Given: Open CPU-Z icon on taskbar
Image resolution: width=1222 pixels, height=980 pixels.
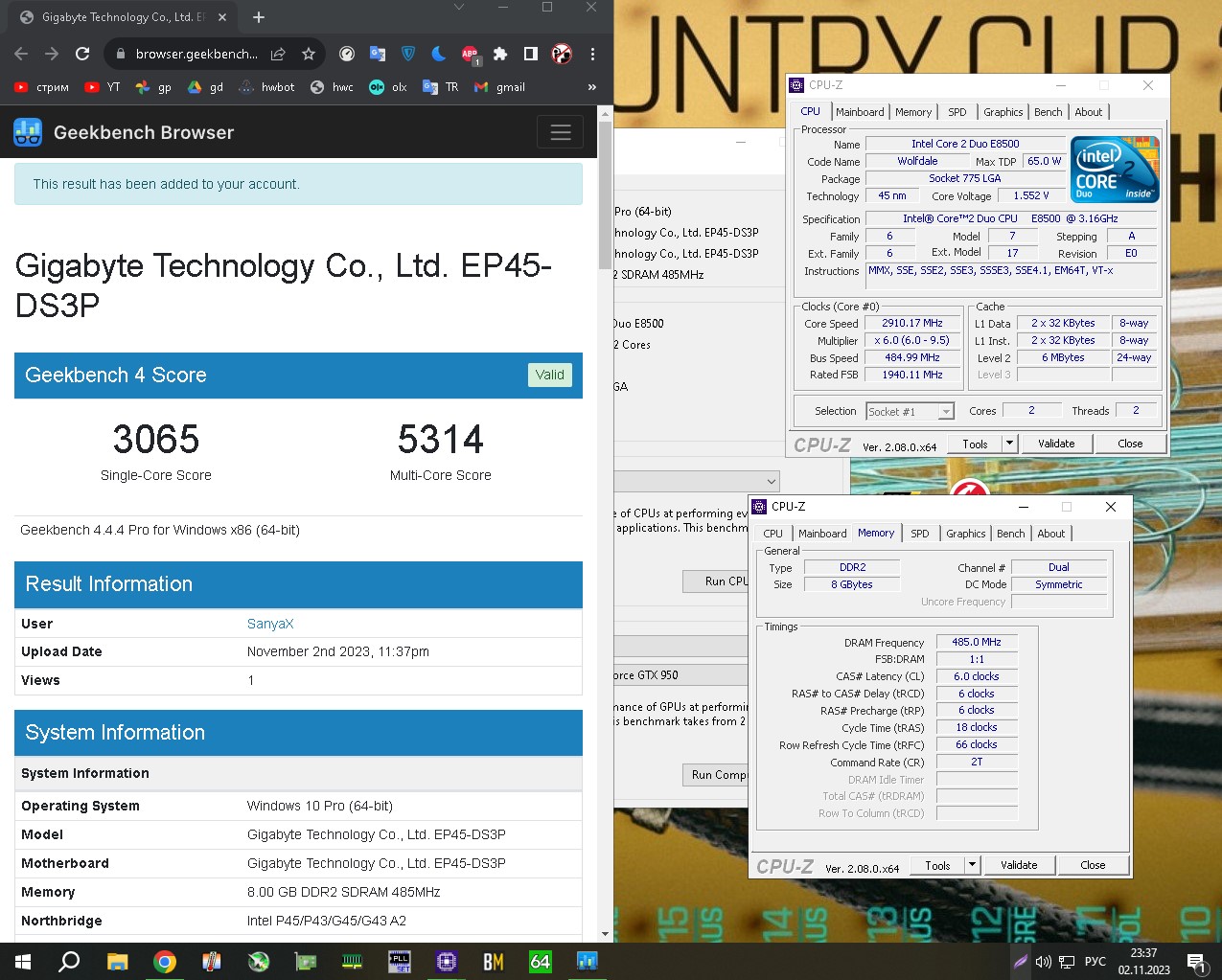Looking at the screenshot, I should [447, 961].
